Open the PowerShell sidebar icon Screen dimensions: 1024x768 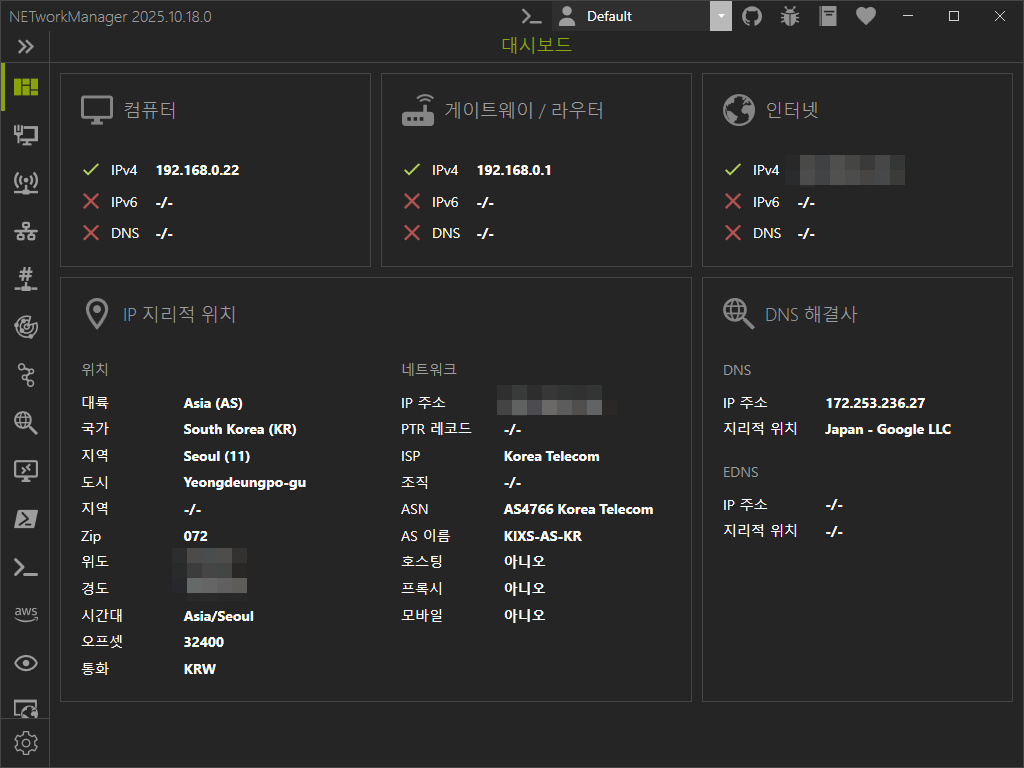pyautogui.click(x=25, y=519)
